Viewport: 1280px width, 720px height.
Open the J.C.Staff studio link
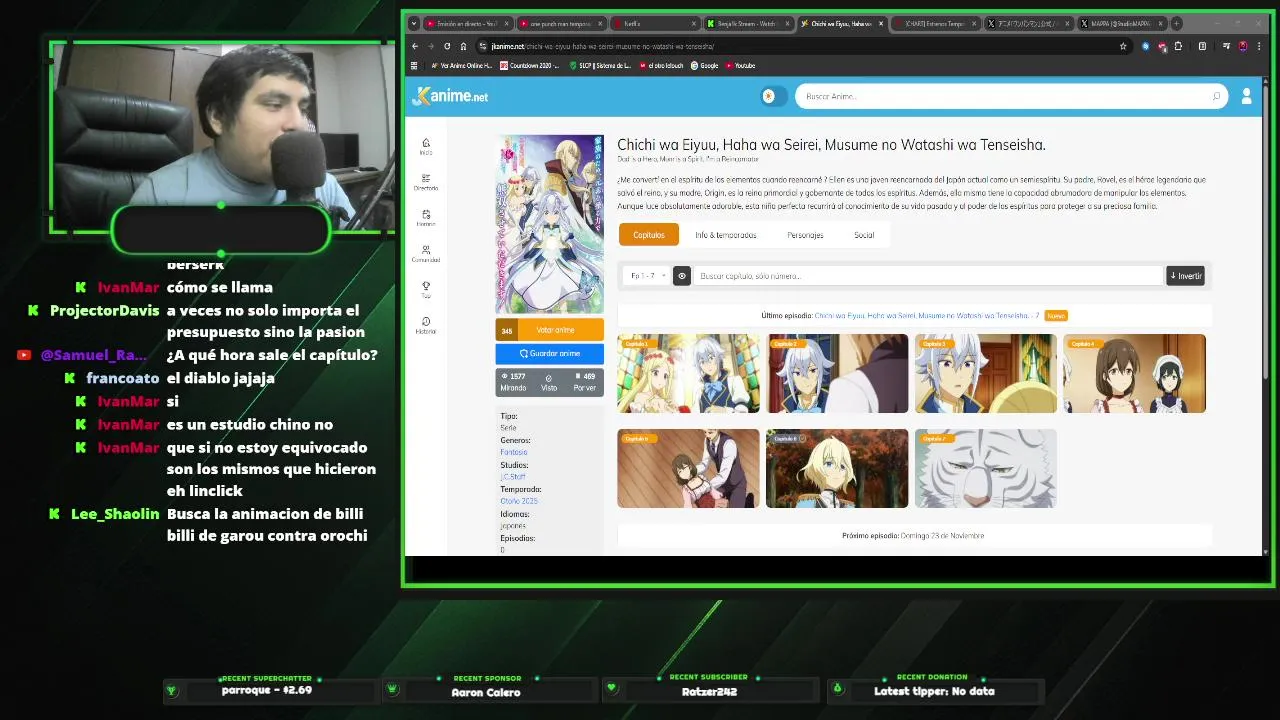click(512, 477)
